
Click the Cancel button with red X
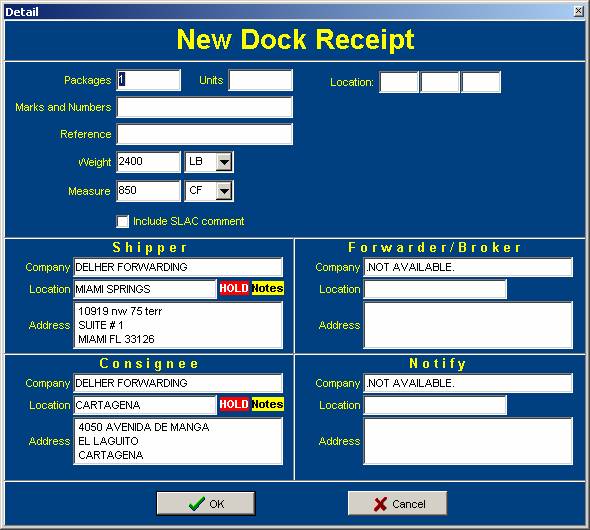pyautogui.click(x=398, y=503)
